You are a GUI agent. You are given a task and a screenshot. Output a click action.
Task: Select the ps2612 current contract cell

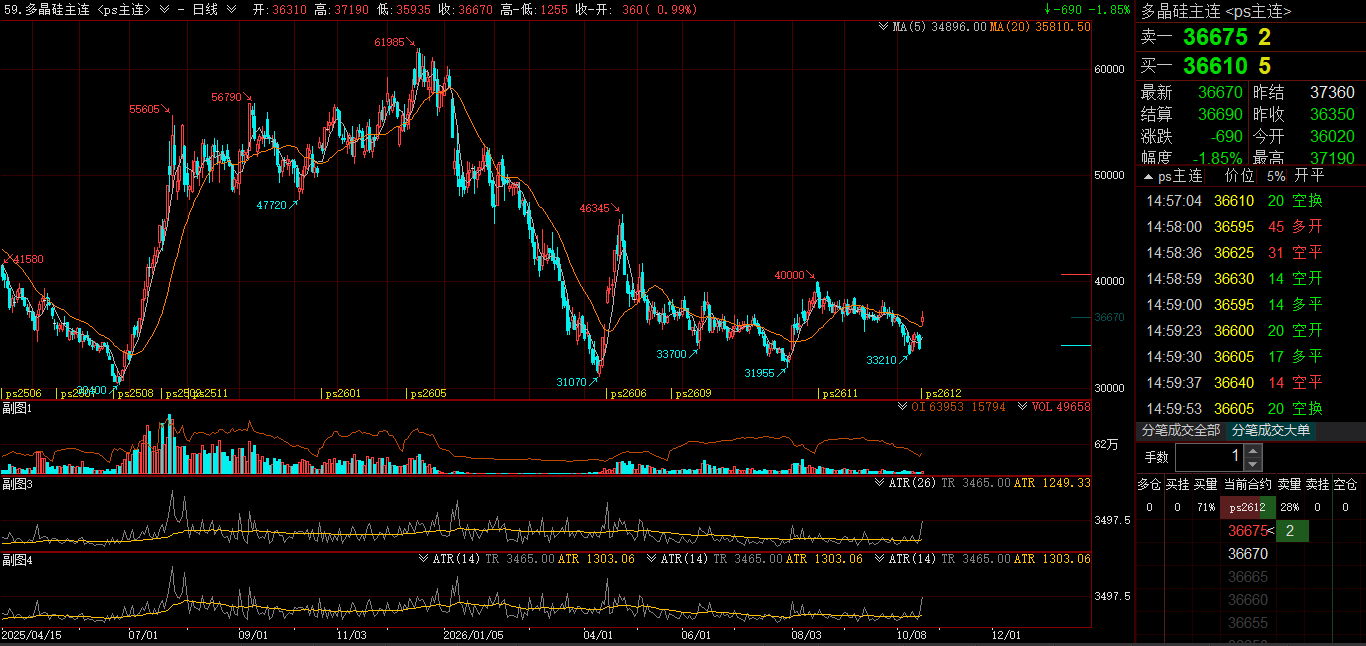coord(1248,507)
